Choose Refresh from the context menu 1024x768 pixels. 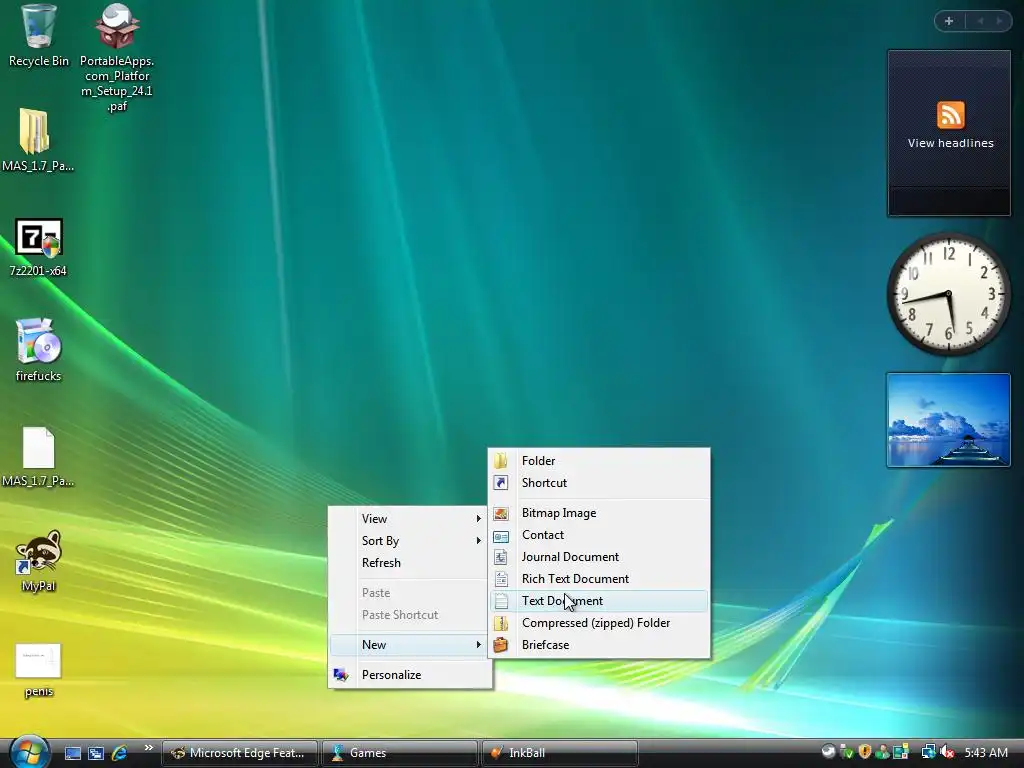[410, 563]
